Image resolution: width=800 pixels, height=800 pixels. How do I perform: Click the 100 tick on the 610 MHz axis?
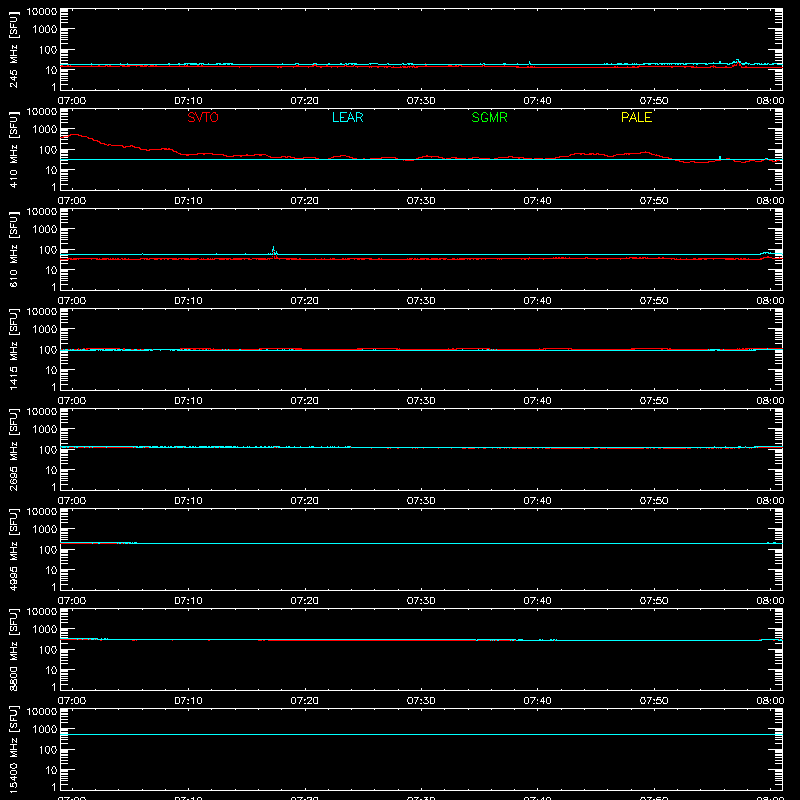point(48,250)
